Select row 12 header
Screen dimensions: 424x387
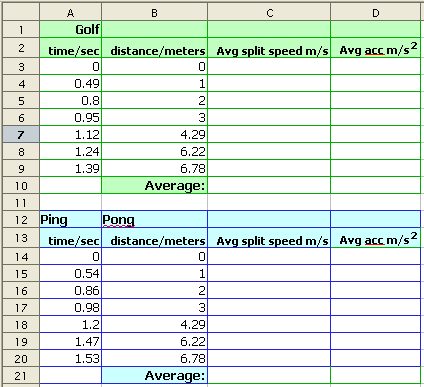tap(21, 220)
